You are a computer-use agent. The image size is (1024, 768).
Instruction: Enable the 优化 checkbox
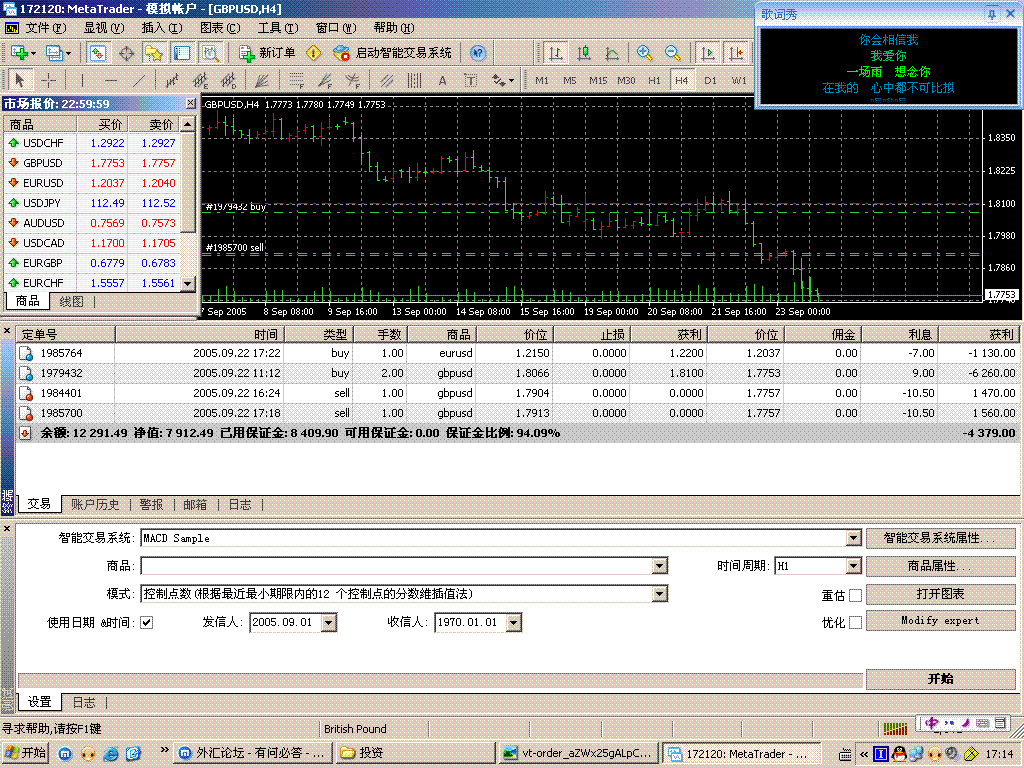coord(855,622)
